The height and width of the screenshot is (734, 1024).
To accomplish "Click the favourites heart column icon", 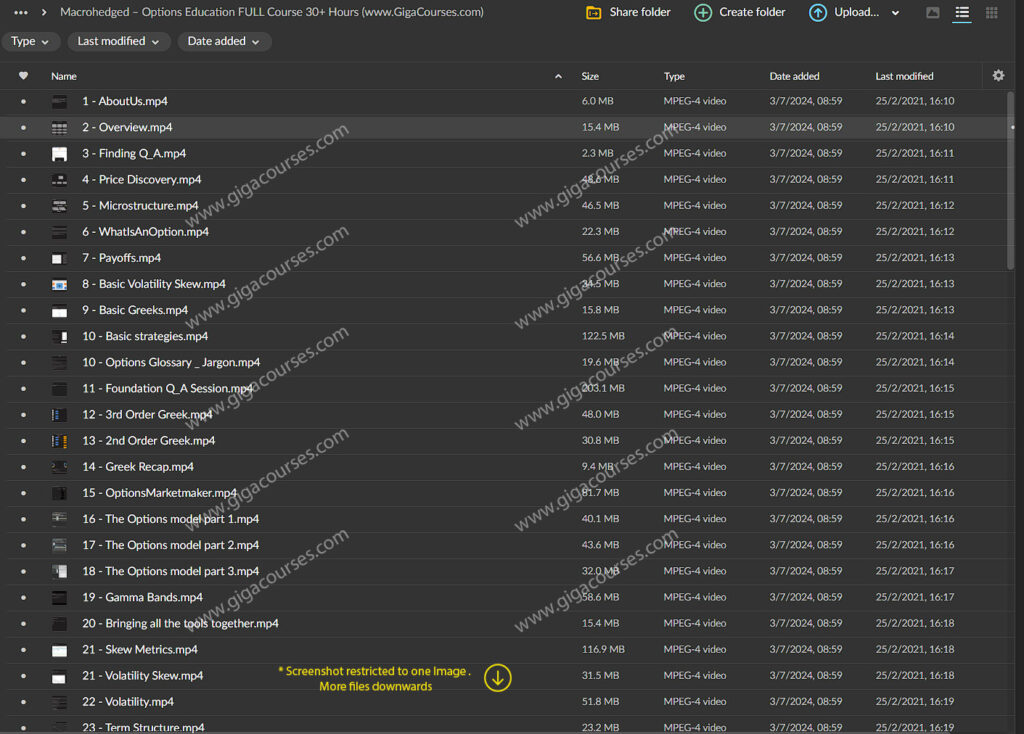I will tap(24, 76).
